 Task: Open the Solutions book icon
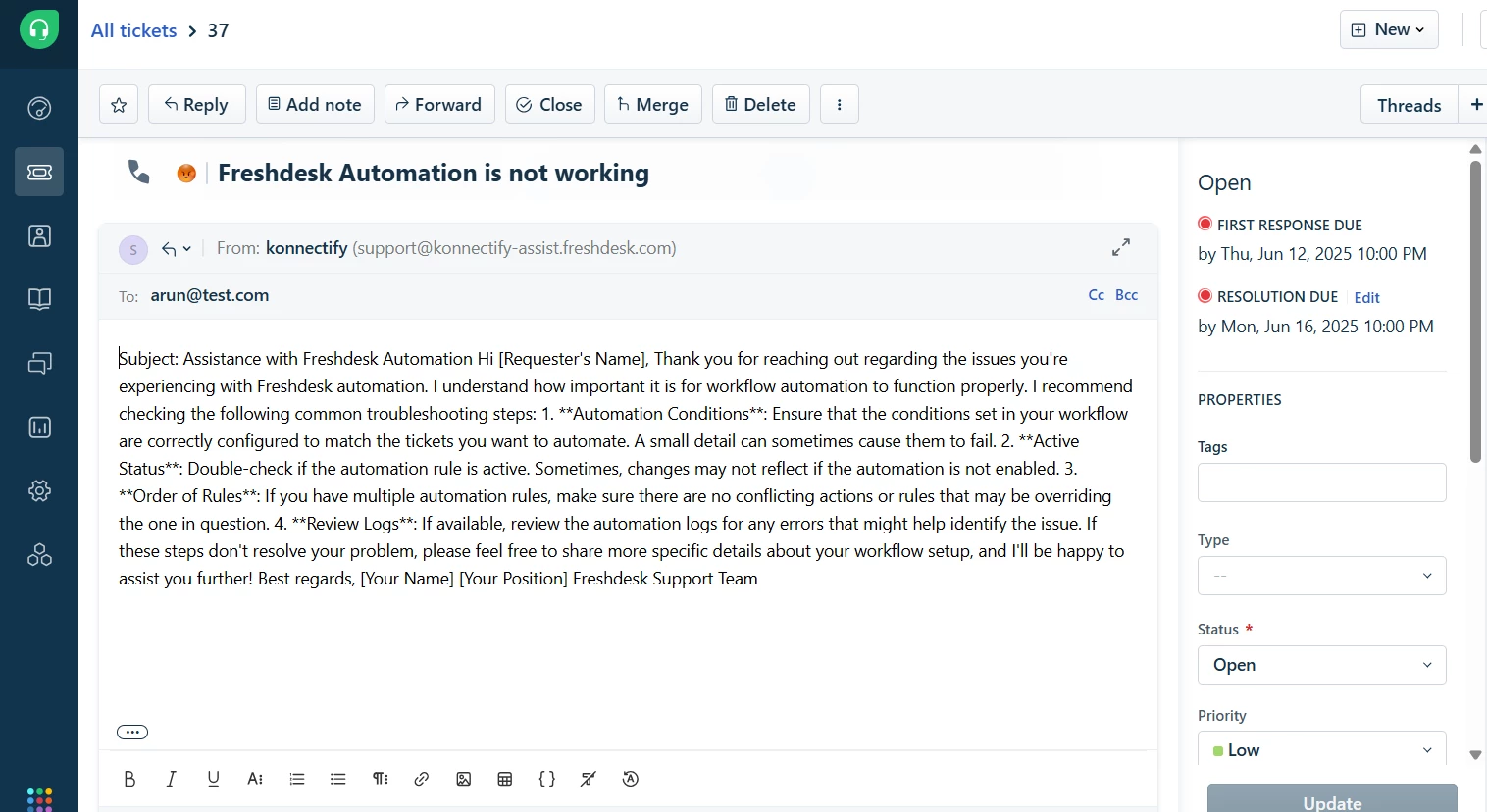[39, 299]
